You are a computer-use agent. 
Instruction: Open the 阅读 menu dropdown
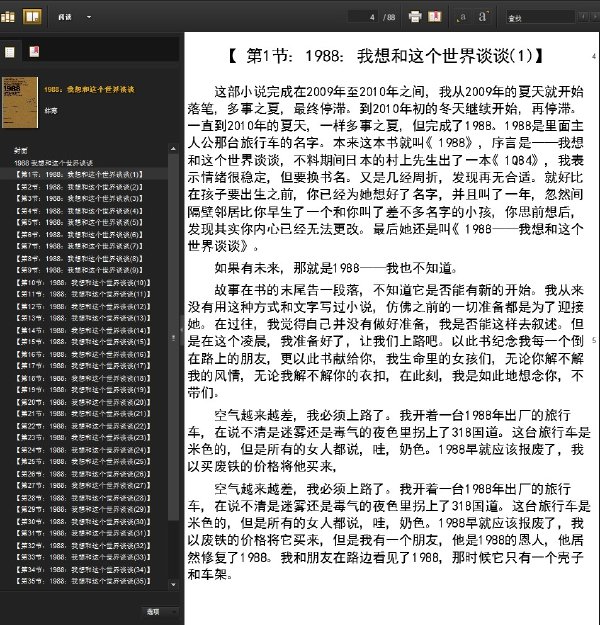(x=75, y=17)
